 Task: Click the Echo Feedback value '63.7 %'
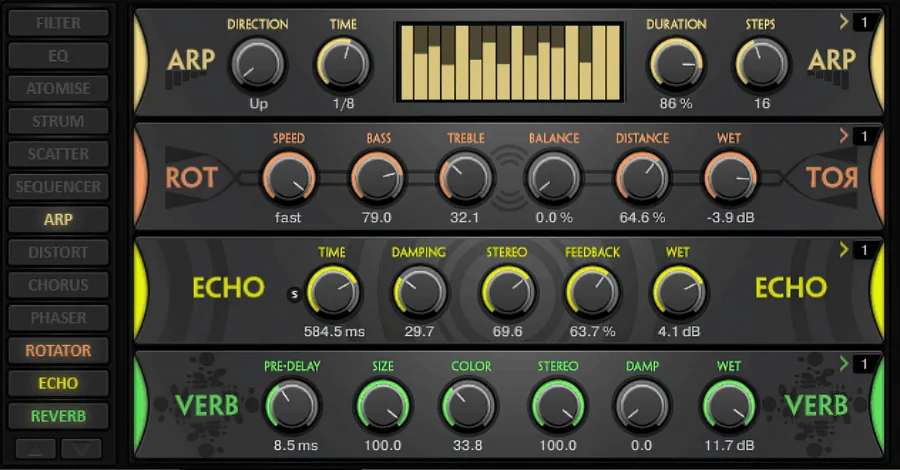point(592,332)
